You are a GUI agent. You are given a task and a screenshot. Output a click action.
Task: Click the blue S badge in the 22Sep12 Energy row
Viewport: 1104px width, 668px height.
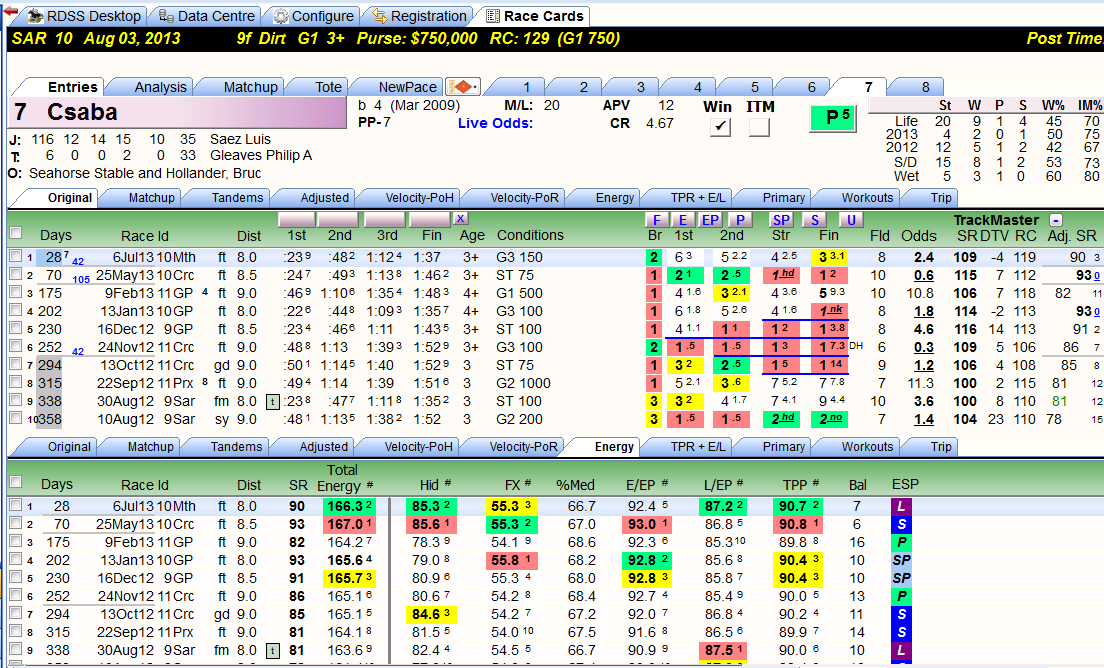(901, 632)
